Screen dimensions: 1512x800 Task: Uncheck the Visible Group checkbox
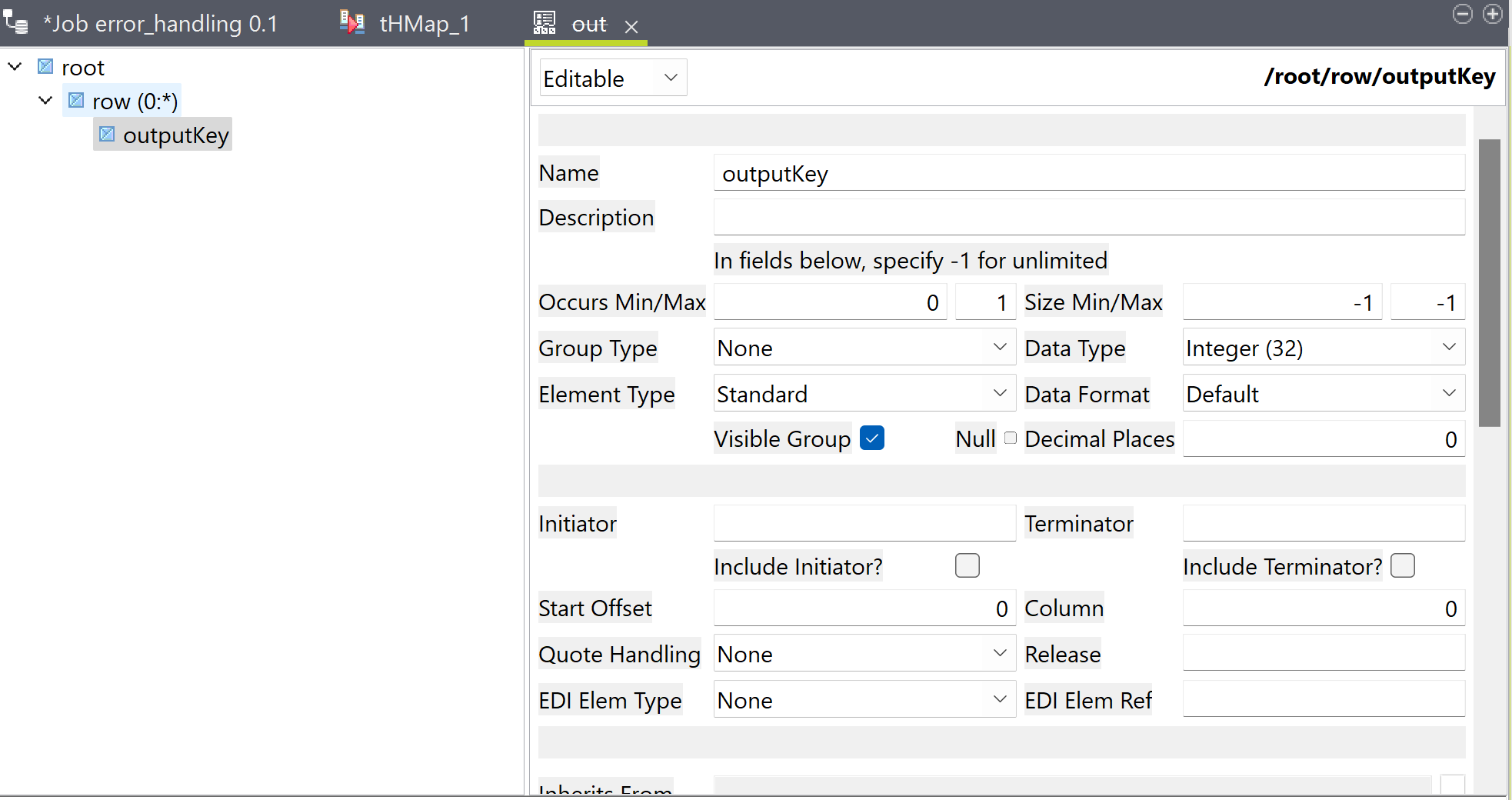click(x=871, y=438)
